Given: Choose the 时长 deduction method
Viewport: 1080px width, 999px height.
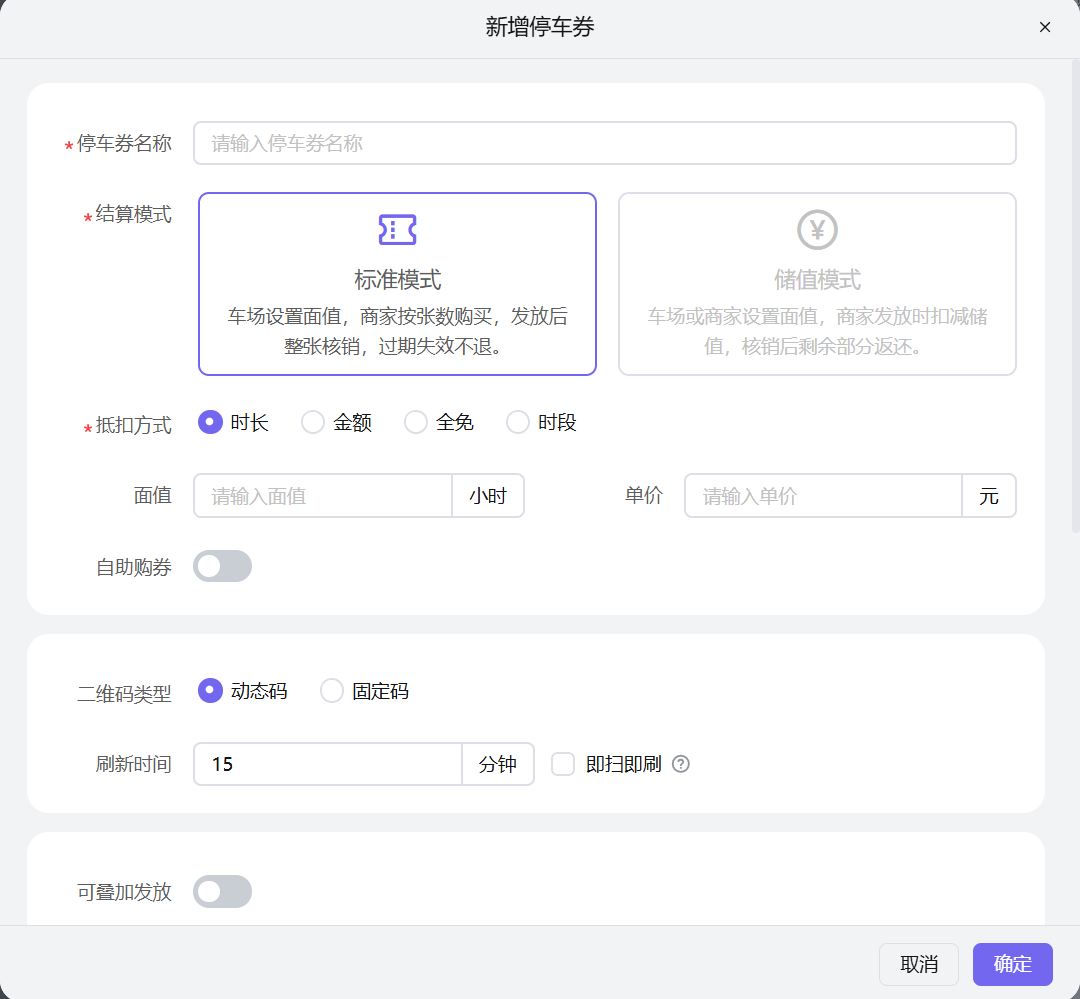Looking at the screenshot, I should [210, 422].
